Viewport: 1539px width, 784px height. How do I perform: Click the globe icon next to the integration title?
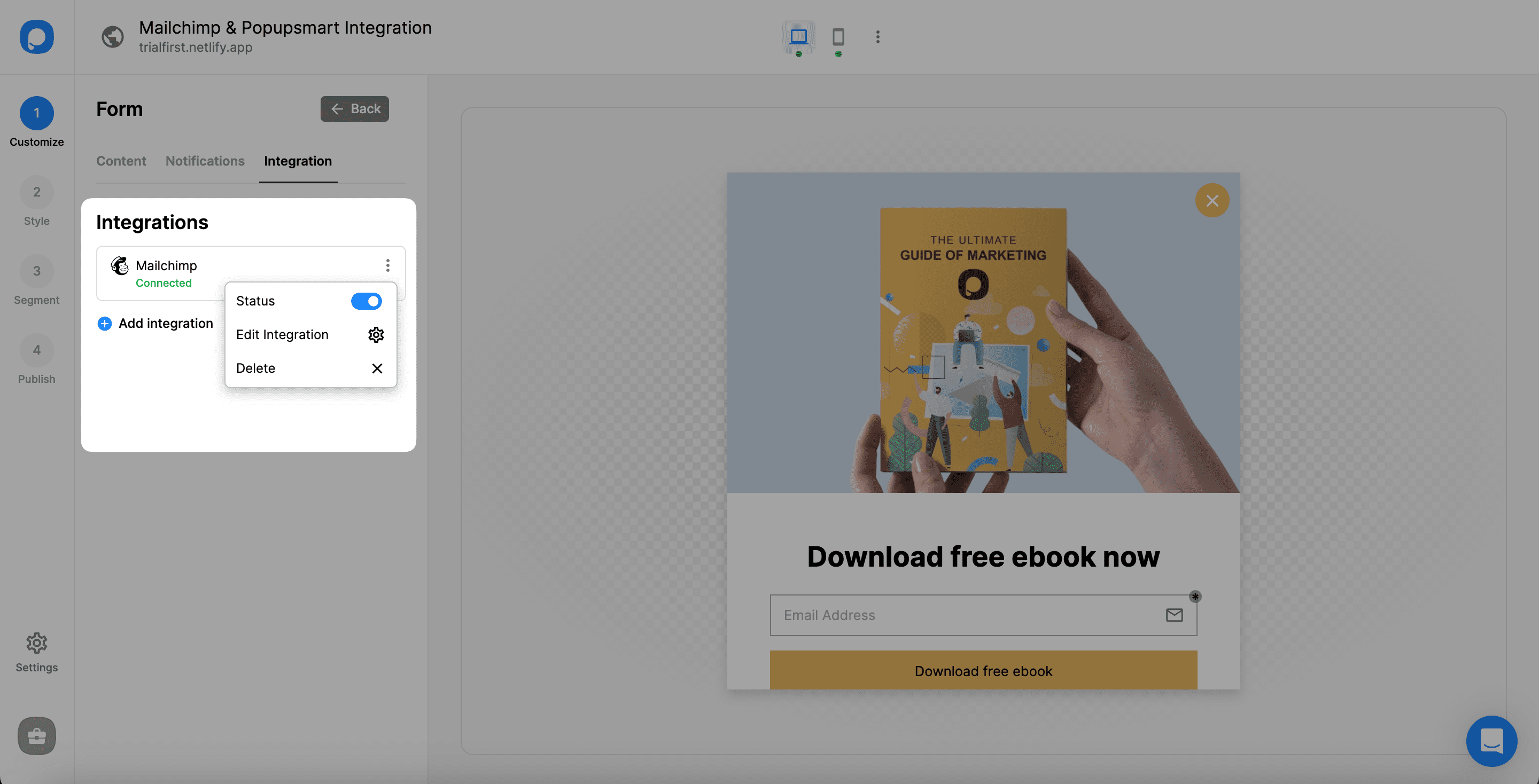[x=112, y=37]
